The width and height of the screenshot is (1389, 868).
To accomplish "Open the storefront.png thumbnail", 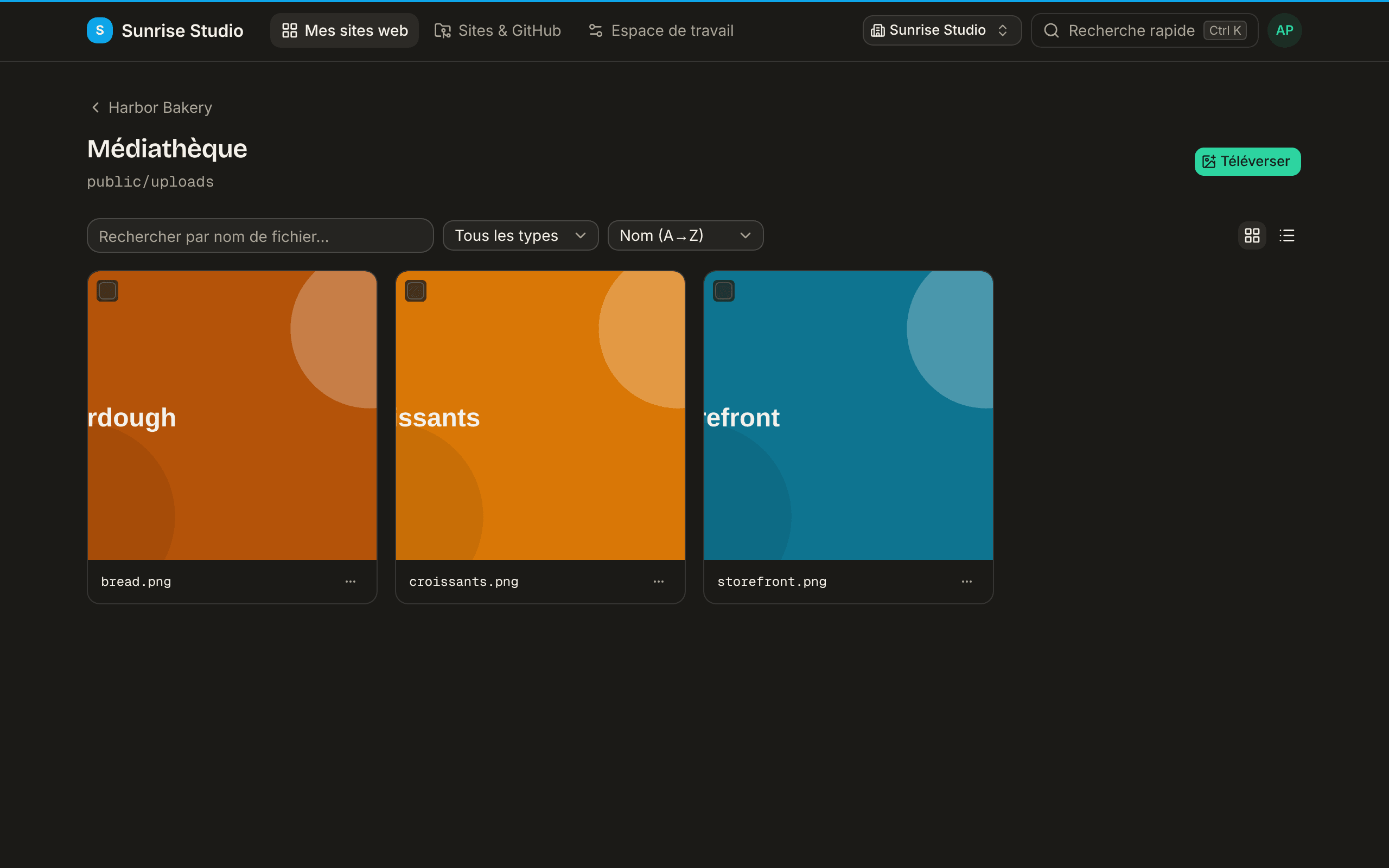I will (x=849, y=416).
